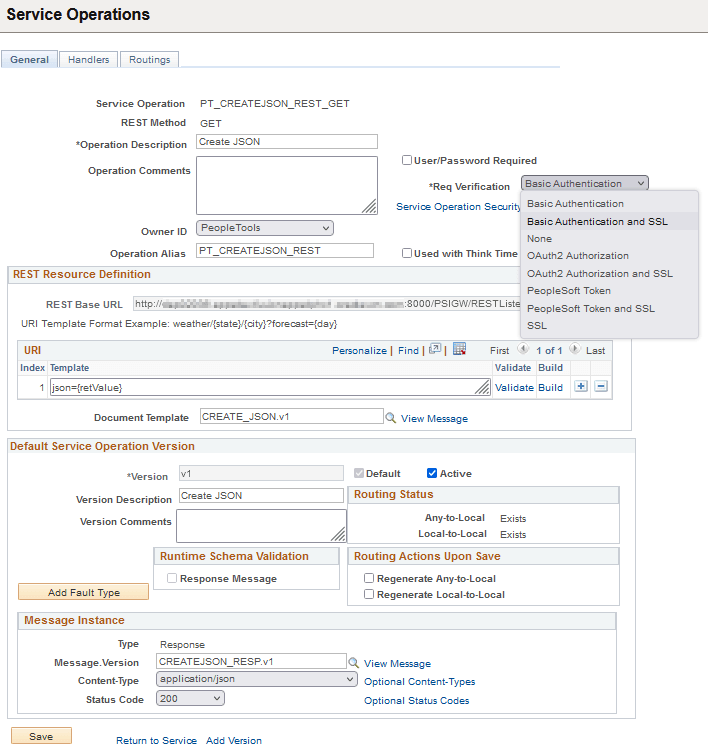Enable Response Message schema validation
The height and width of the screenshot is (750, 708).
pyautogui.click(x=172, y=578)
